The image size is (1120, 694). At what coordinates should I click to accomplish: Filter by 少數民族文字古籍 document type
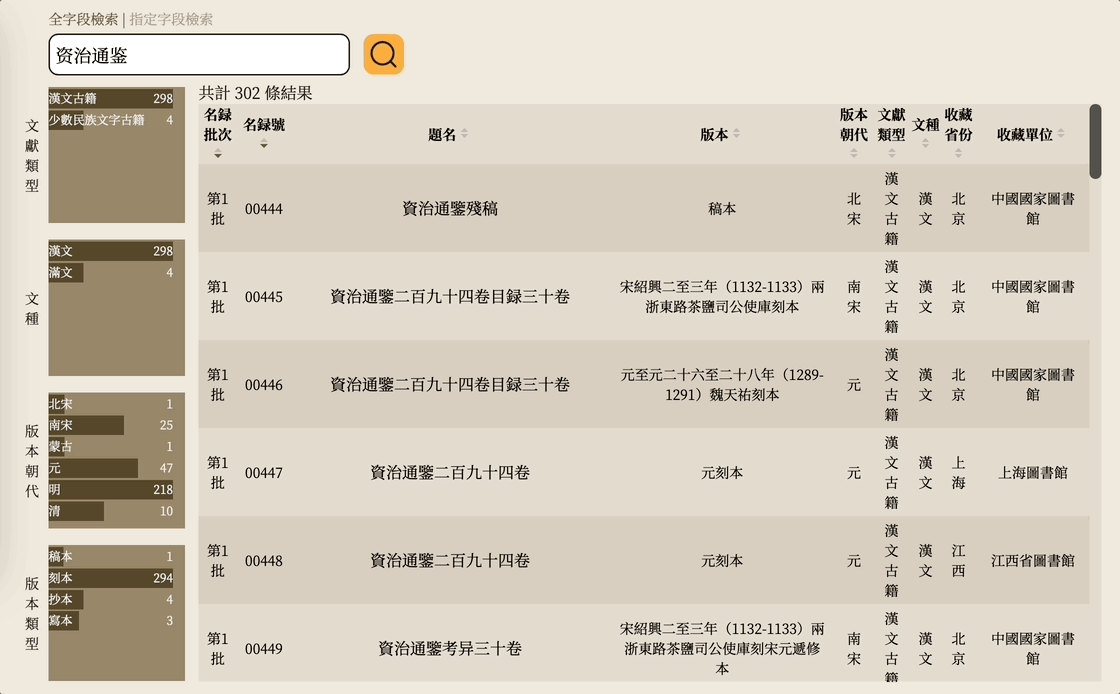(111, 120)
